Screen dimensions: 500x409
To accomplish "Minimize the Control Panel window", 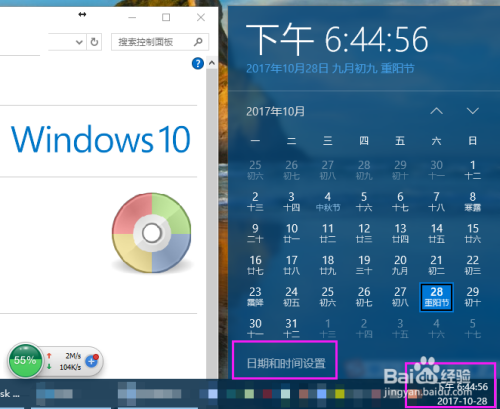I will [132, 17].
